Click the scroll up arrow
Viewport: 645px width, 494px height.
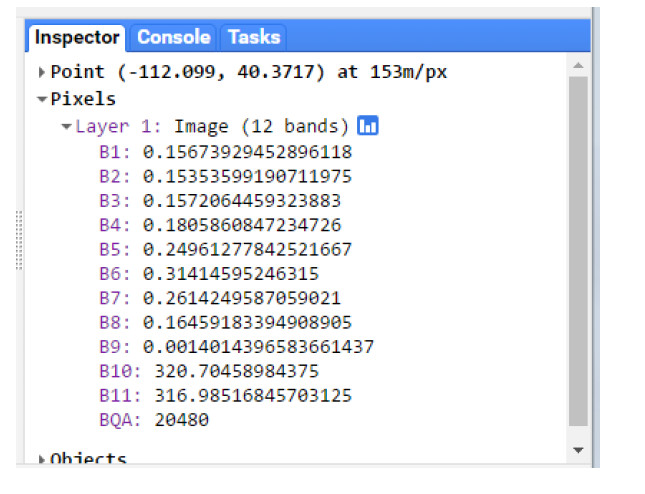click(577, 65)
